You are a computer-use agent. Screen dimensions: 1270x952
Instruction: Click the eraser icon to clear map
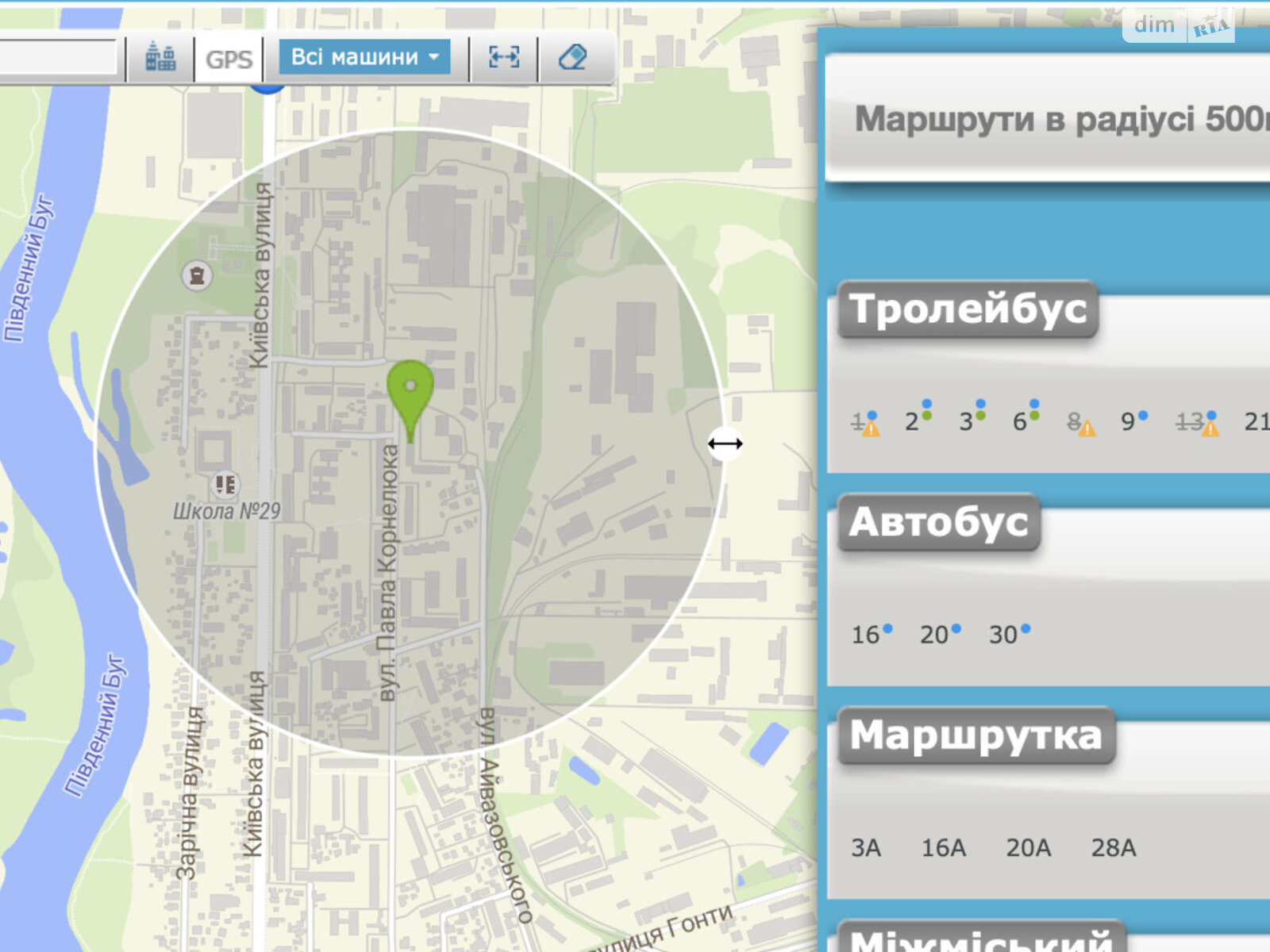click(x=573, y=56)
